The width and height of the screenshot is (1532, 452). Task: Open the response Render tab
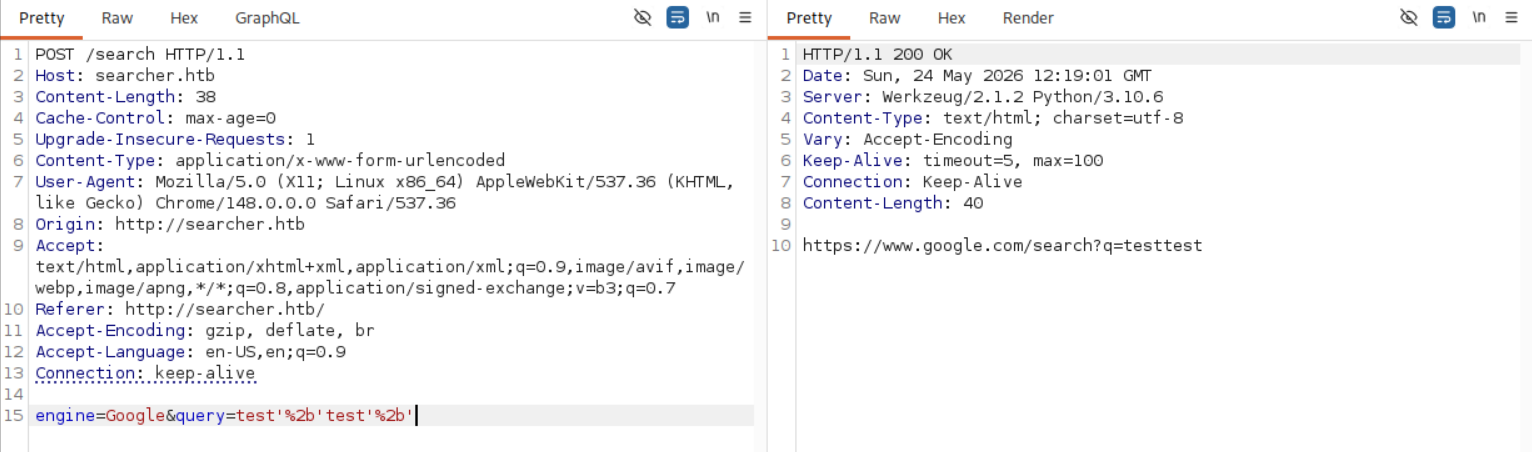coord(1028,18)
